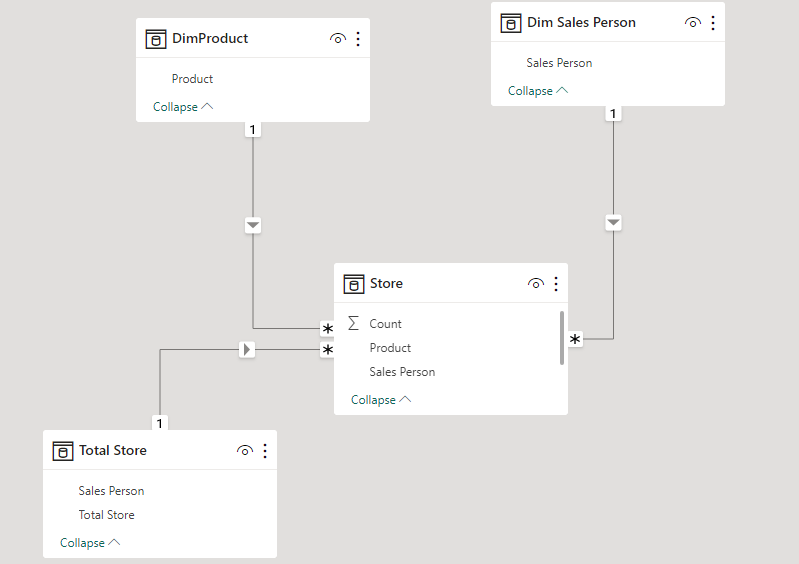Select the Total Store table header title
Image resolution: width=799 pixels, height=564 pixels.
[113, 451]
